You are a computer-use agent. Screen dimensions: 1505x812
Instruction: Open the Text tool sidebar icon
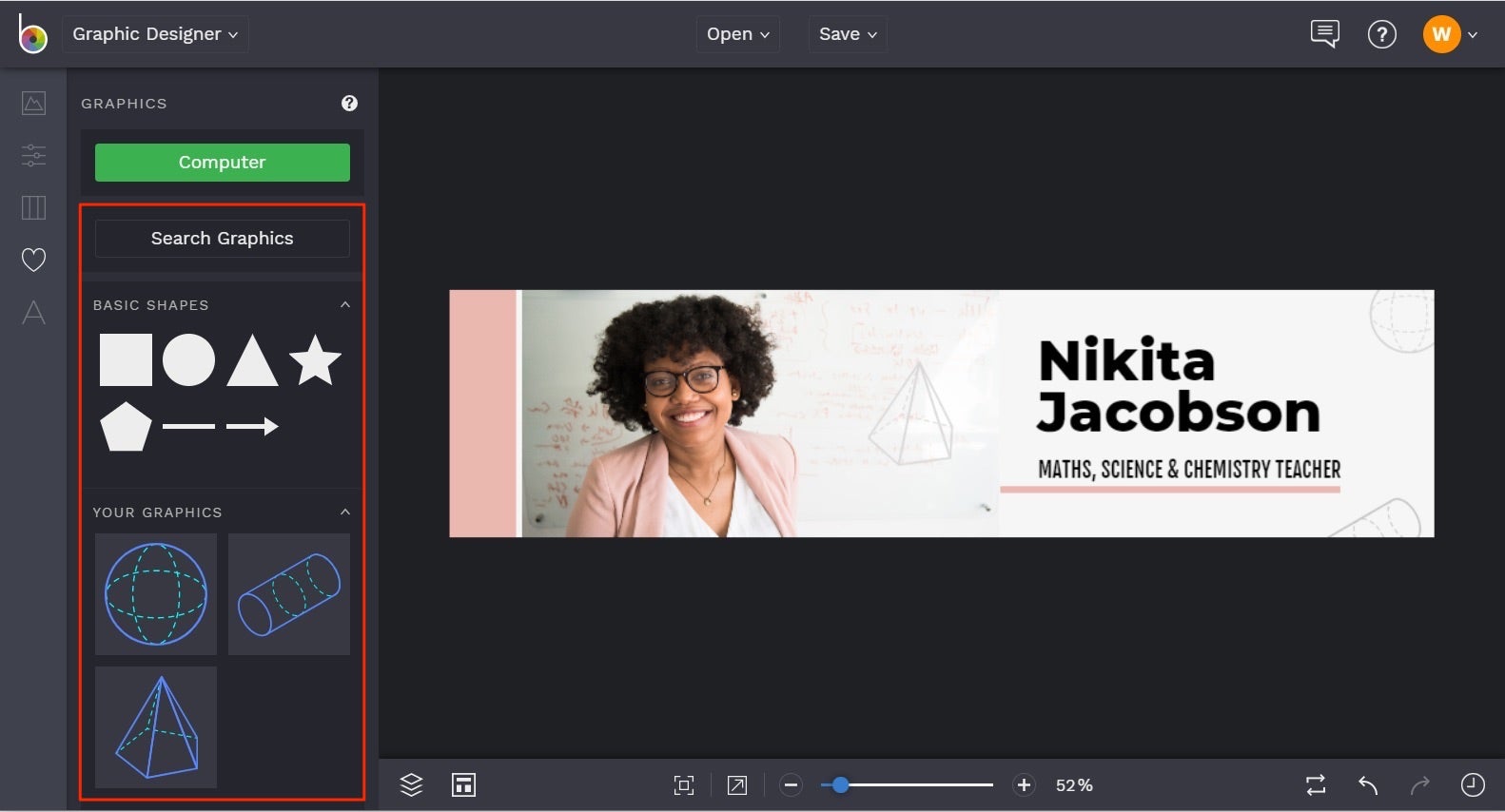coord(33,312)
